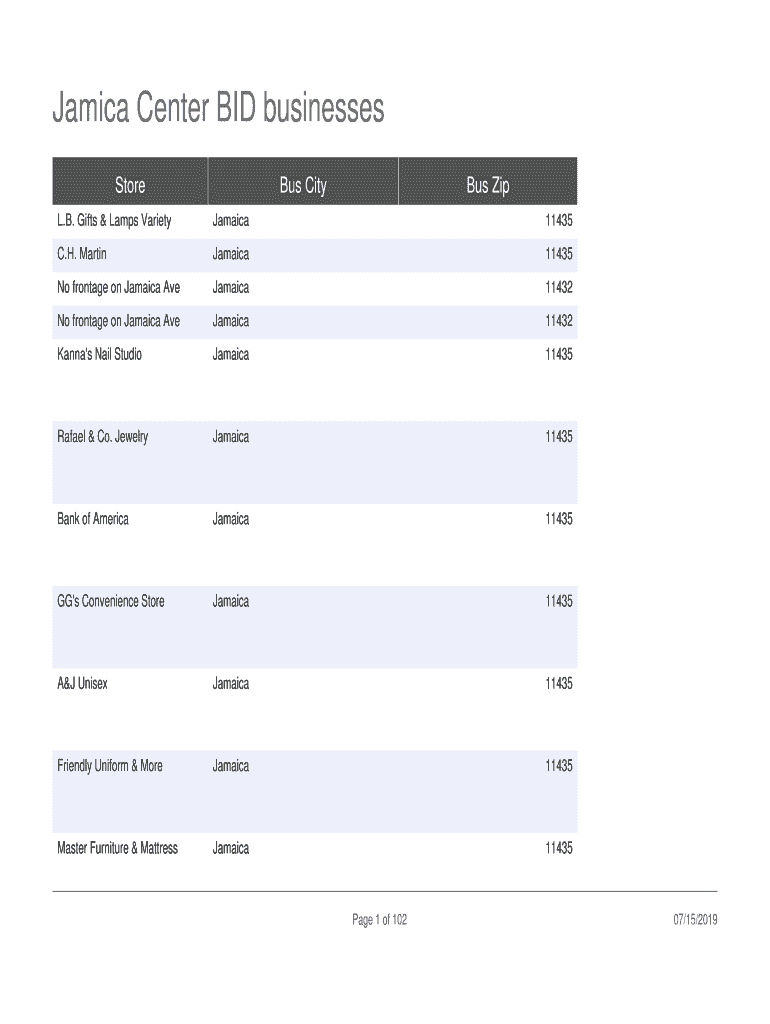
Task: Click the Bank of America store entry
Action: [93, 519]
